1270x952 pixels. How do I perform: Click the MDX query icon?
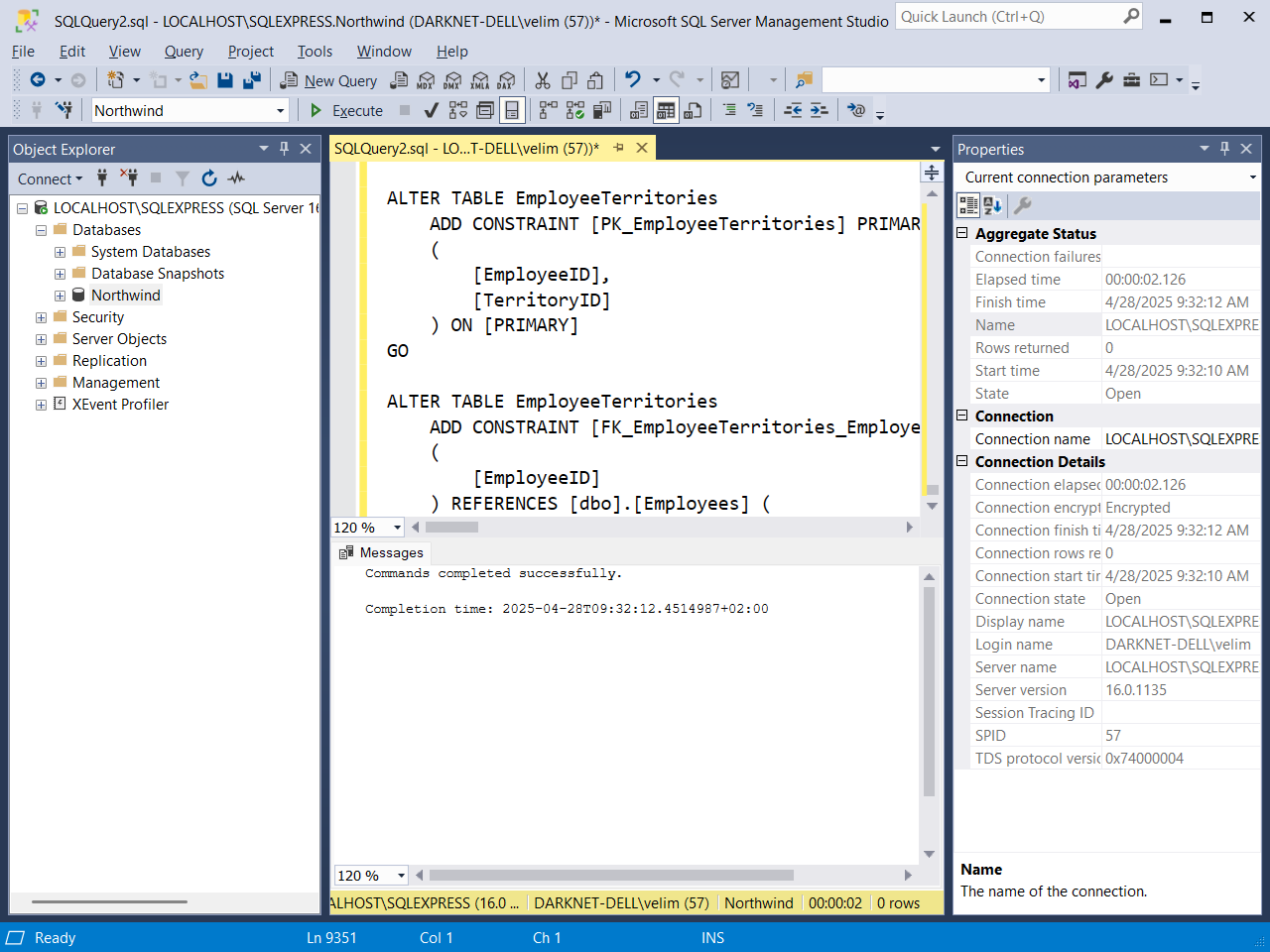426,80
